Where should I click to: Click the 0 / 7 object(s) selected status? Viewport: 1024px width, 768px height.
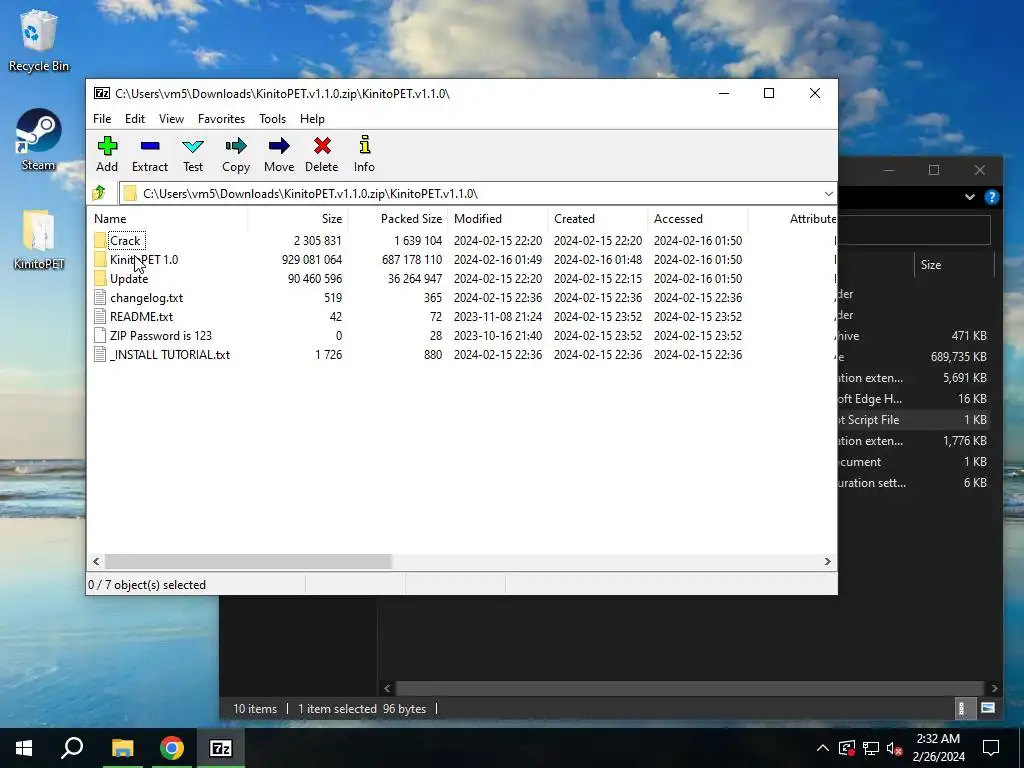pos(147,584)
